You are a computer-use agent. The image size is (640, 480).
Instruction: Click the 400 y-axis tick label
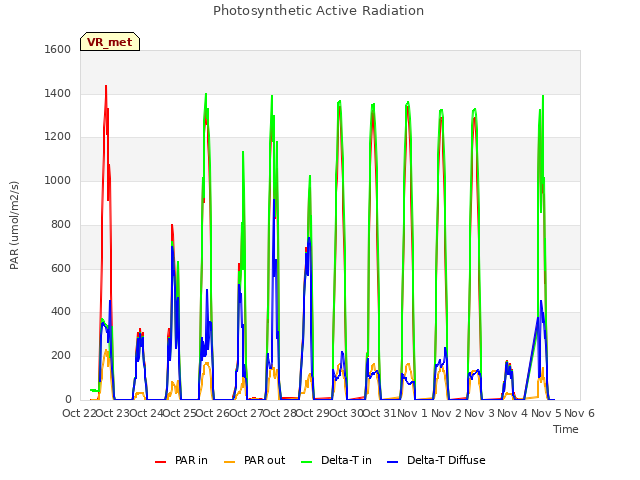coord(61,312)
